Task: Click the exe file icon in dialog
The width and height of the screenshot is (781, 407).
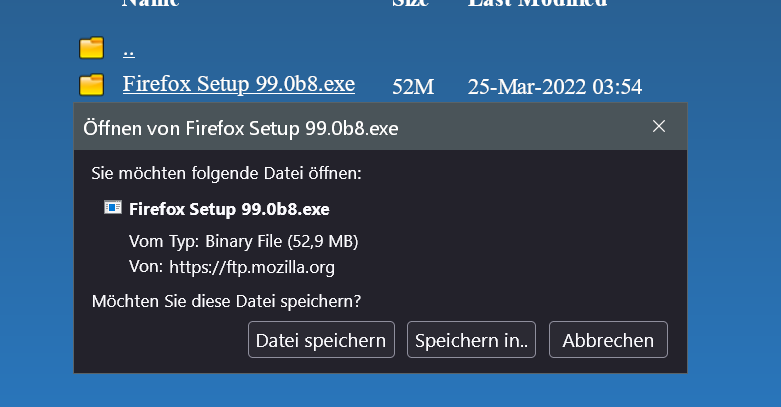Action: (113, 208)
